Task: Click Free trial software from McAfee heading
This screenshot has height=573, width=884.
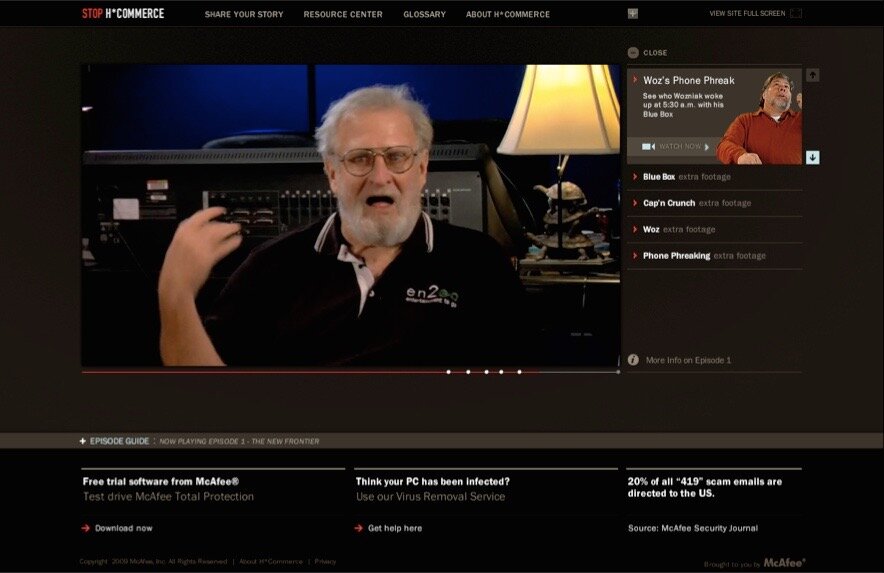Action: tap(161, 482)
